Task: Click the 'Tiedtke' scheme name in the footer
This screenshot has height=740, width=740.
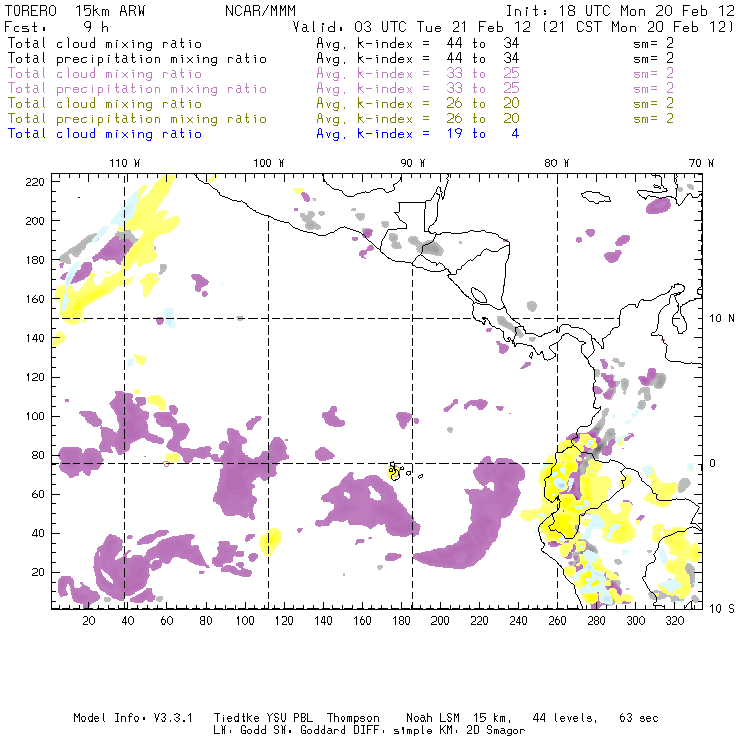Action: (x=236, y=718)
